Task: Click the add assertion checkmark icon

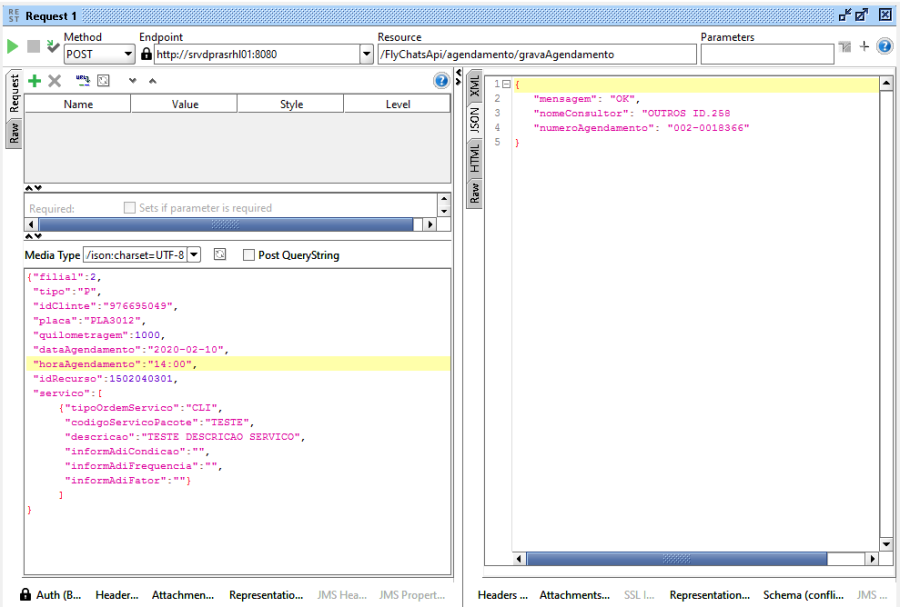Action: (x=52, y=47)
